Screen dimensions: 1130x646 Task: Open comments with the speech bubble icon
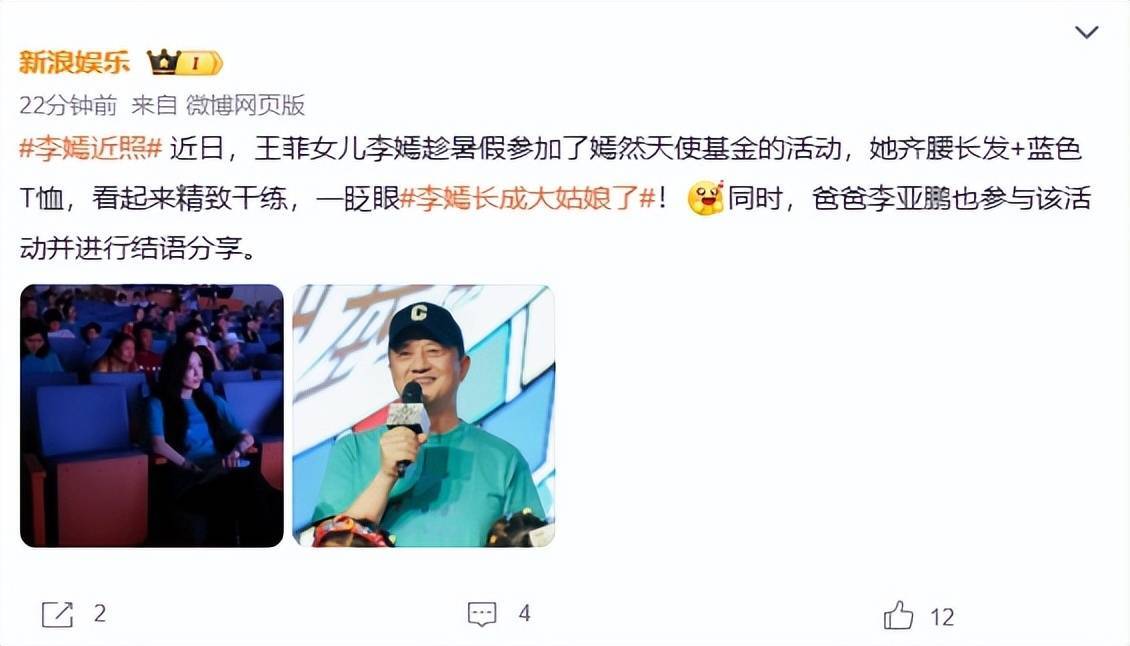(x=481, y=614)
